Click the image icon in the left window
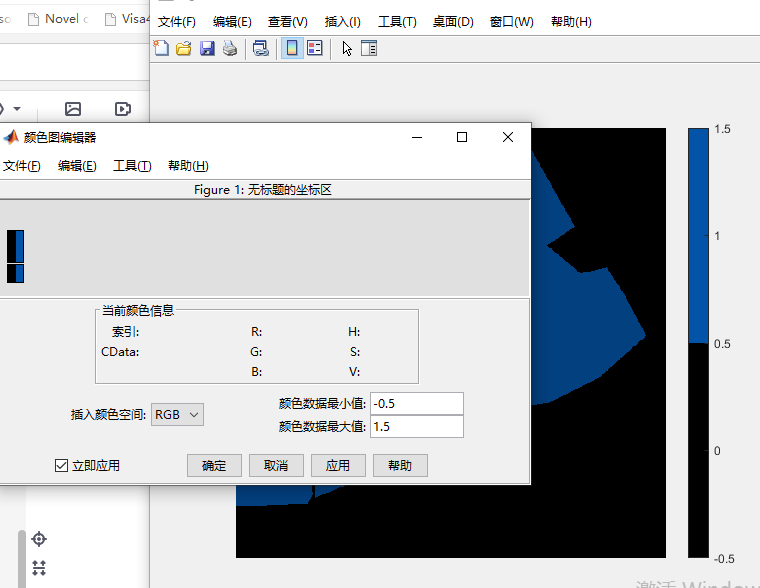Screen dimensions: 760x588 point(73,109)
